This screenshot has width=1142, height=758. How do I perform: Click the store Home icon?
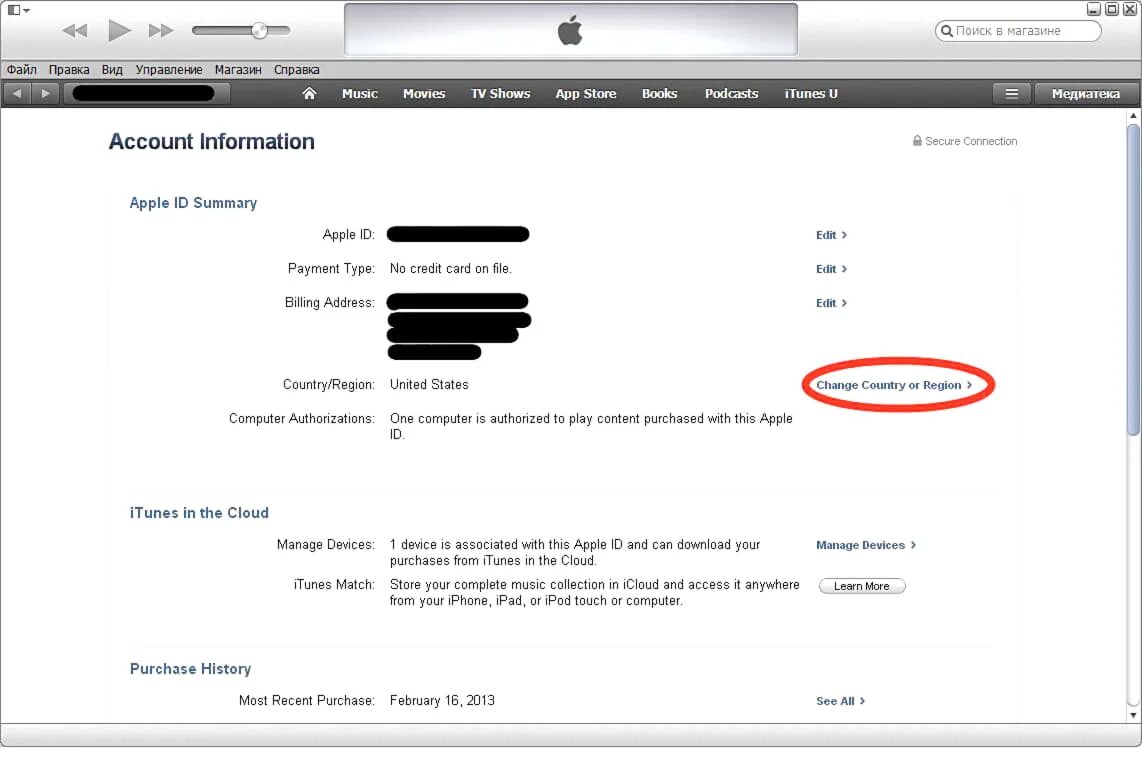coord(310,93)
